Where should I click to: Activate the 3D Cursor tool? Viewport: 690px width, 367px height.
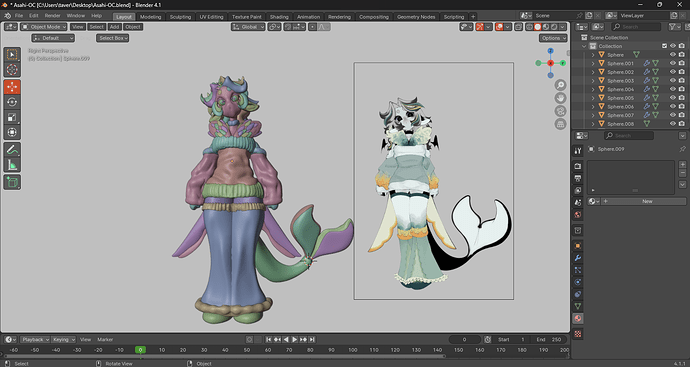point(12,70)
